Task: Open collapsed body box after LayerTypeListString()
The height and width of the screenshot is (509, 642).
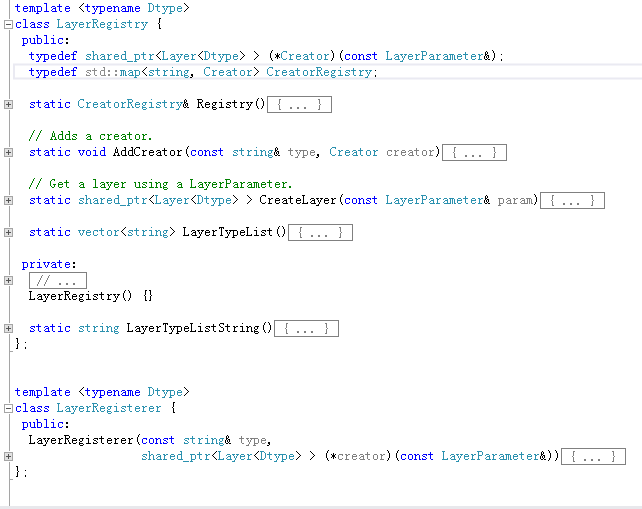Action: click(x=306, y=328)
